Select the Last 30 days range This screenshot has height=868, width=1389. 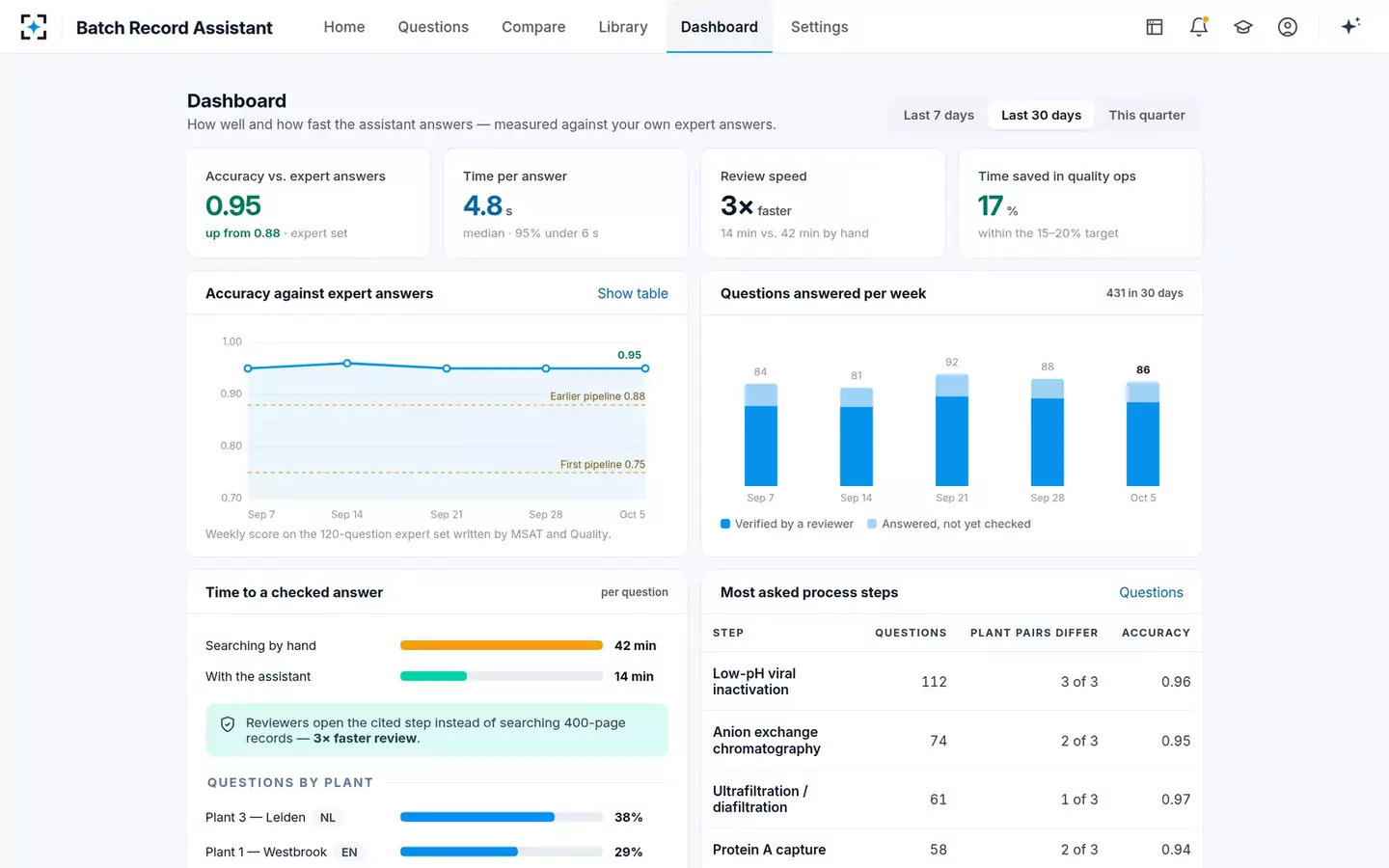point(1041,115)
